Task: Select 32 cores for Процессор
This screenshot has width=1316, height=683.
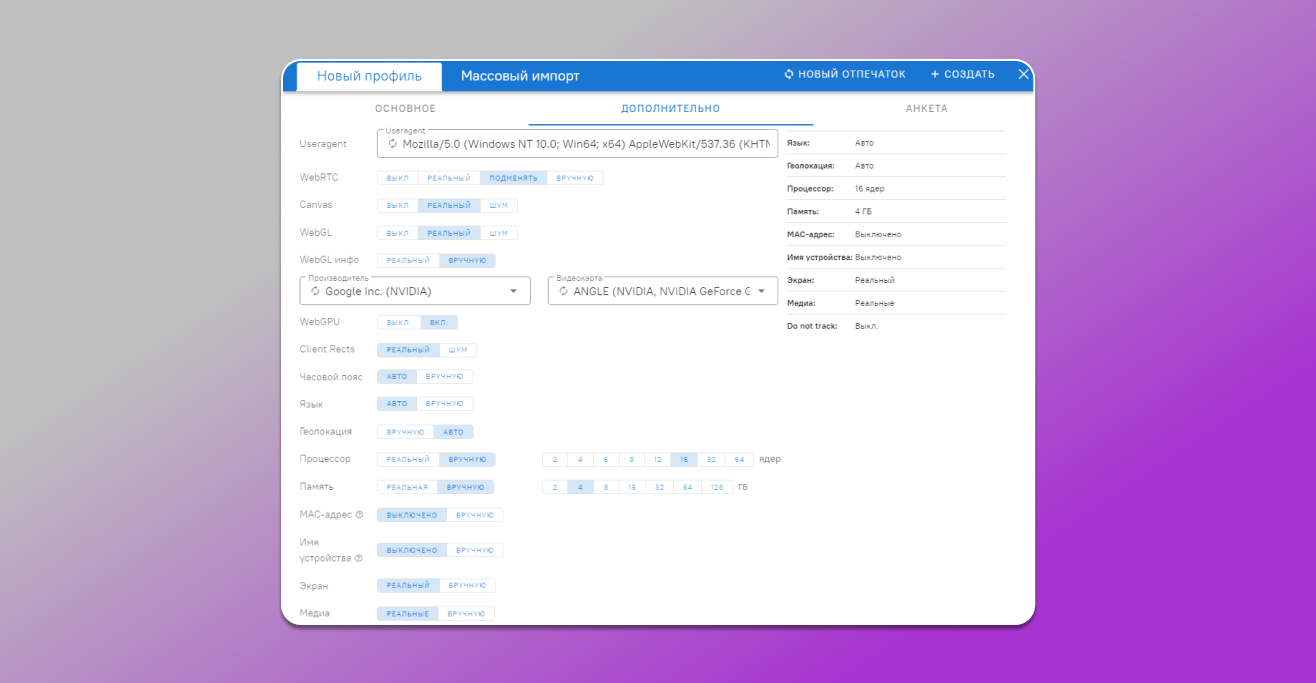Action: coord(711,460)
